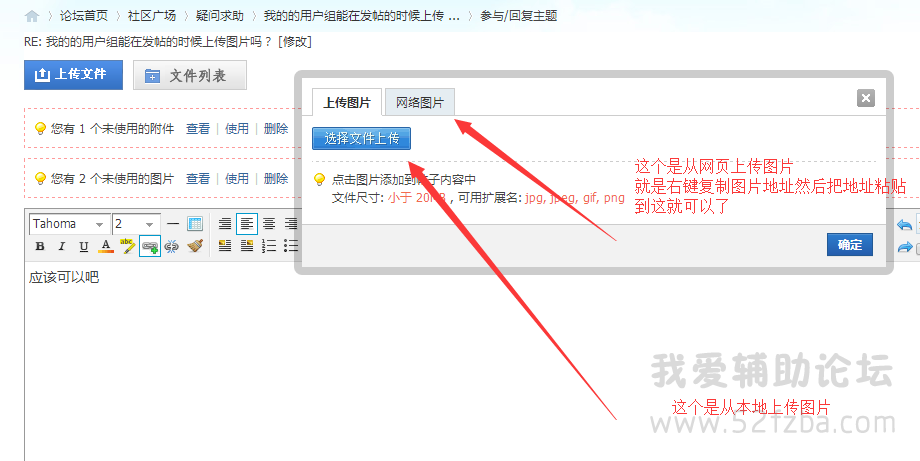Screen dimensions: 920x461
Task: Click the 应该可以吧 text in editor
Action: (x=64, y=277)
